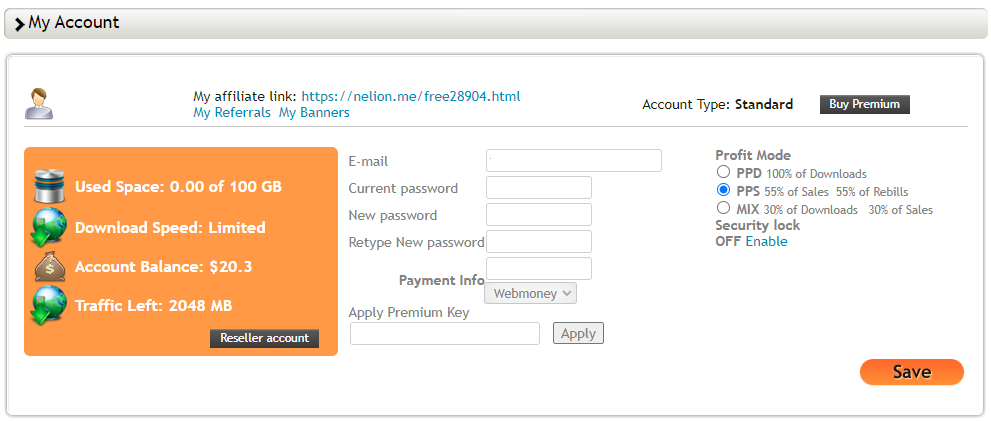Click the My Account header arrow icon

(x=20, y=24)
